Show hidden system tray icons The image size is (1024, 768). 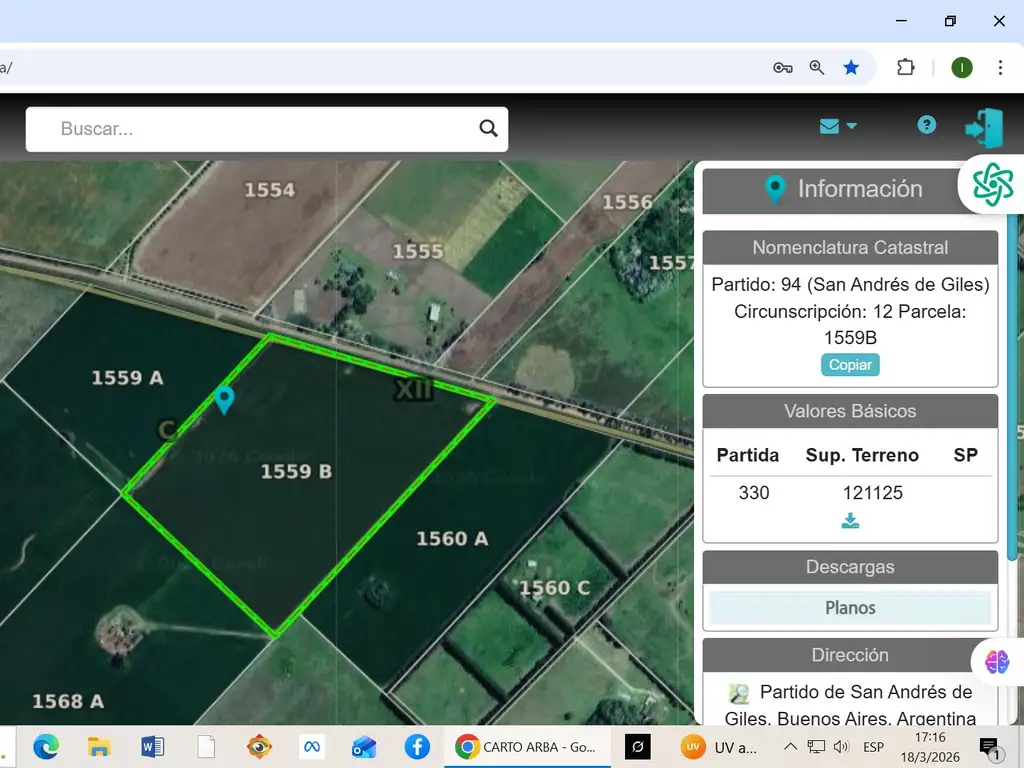coord(790,747)
